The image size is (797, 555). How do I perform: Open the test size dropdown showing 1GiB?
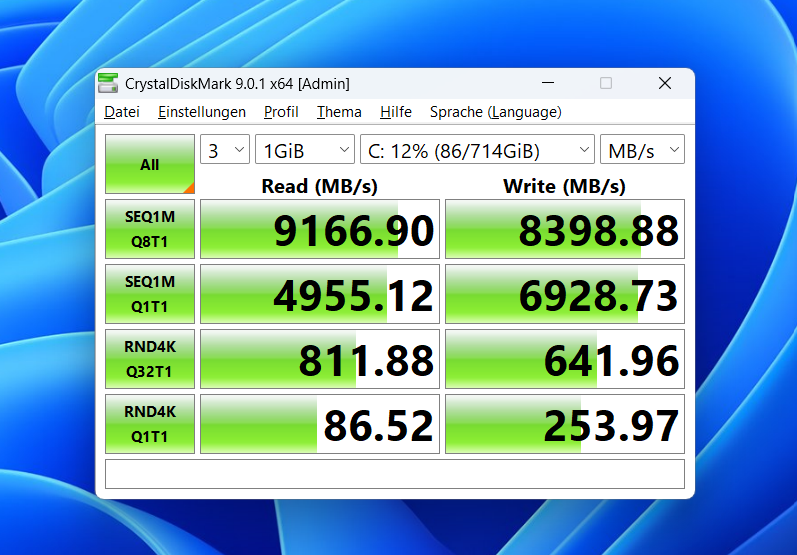coord(305,149)
